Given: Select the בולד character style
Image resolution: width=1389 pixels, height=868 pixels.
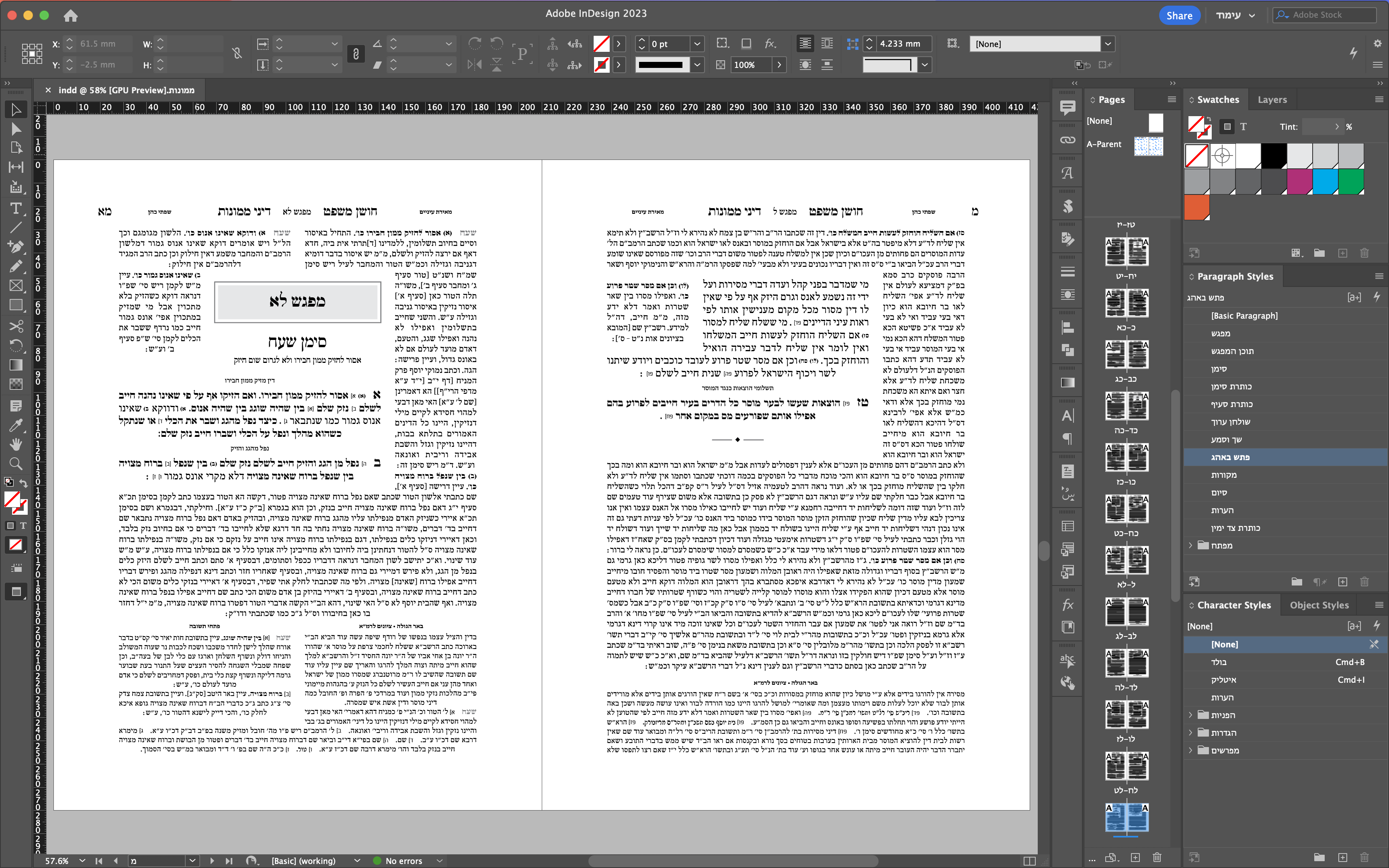Looking at the screenshot, I should click(1219, 662).
